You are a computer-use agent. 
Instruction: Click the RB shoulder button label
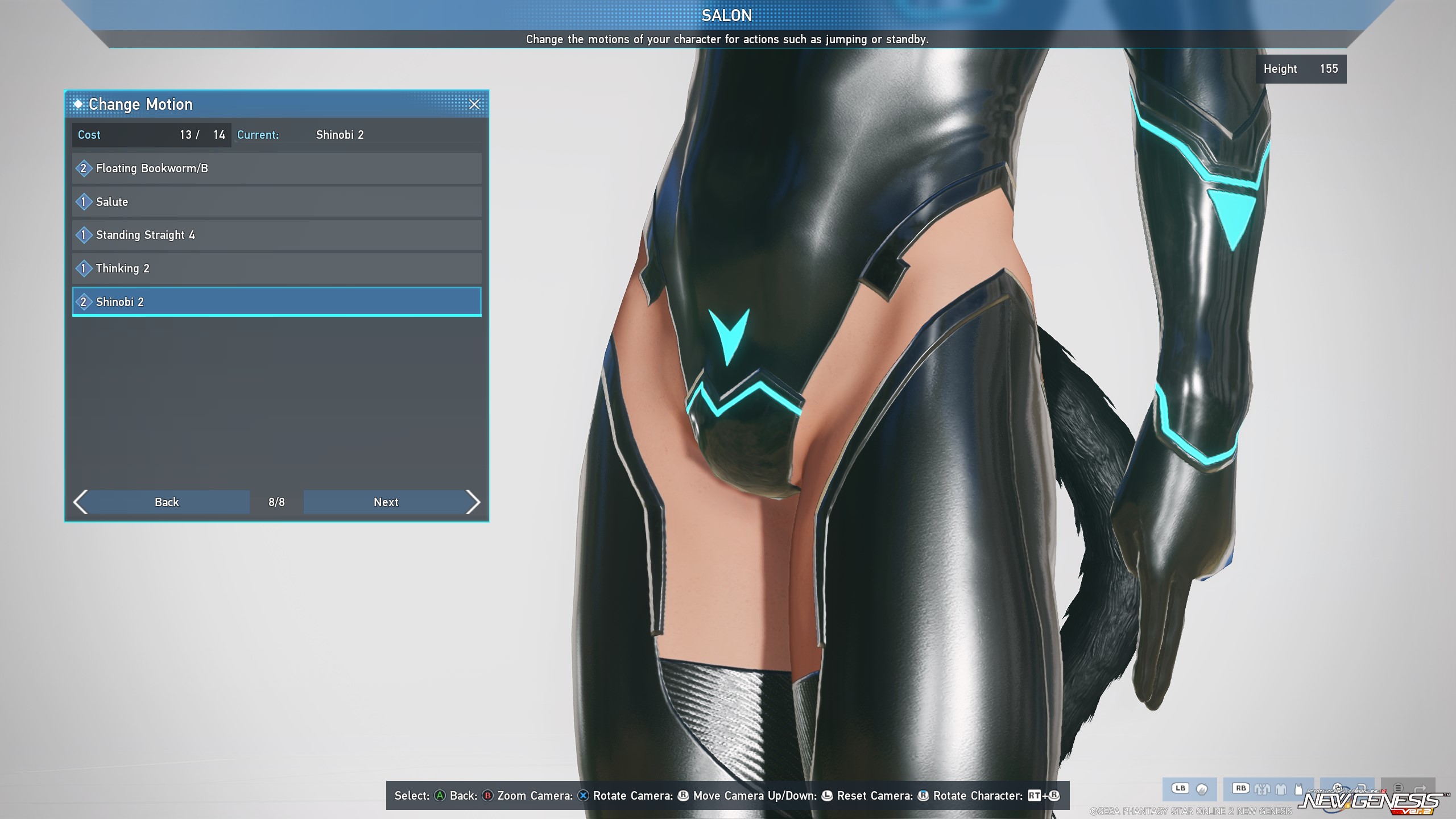point(1240,788)
